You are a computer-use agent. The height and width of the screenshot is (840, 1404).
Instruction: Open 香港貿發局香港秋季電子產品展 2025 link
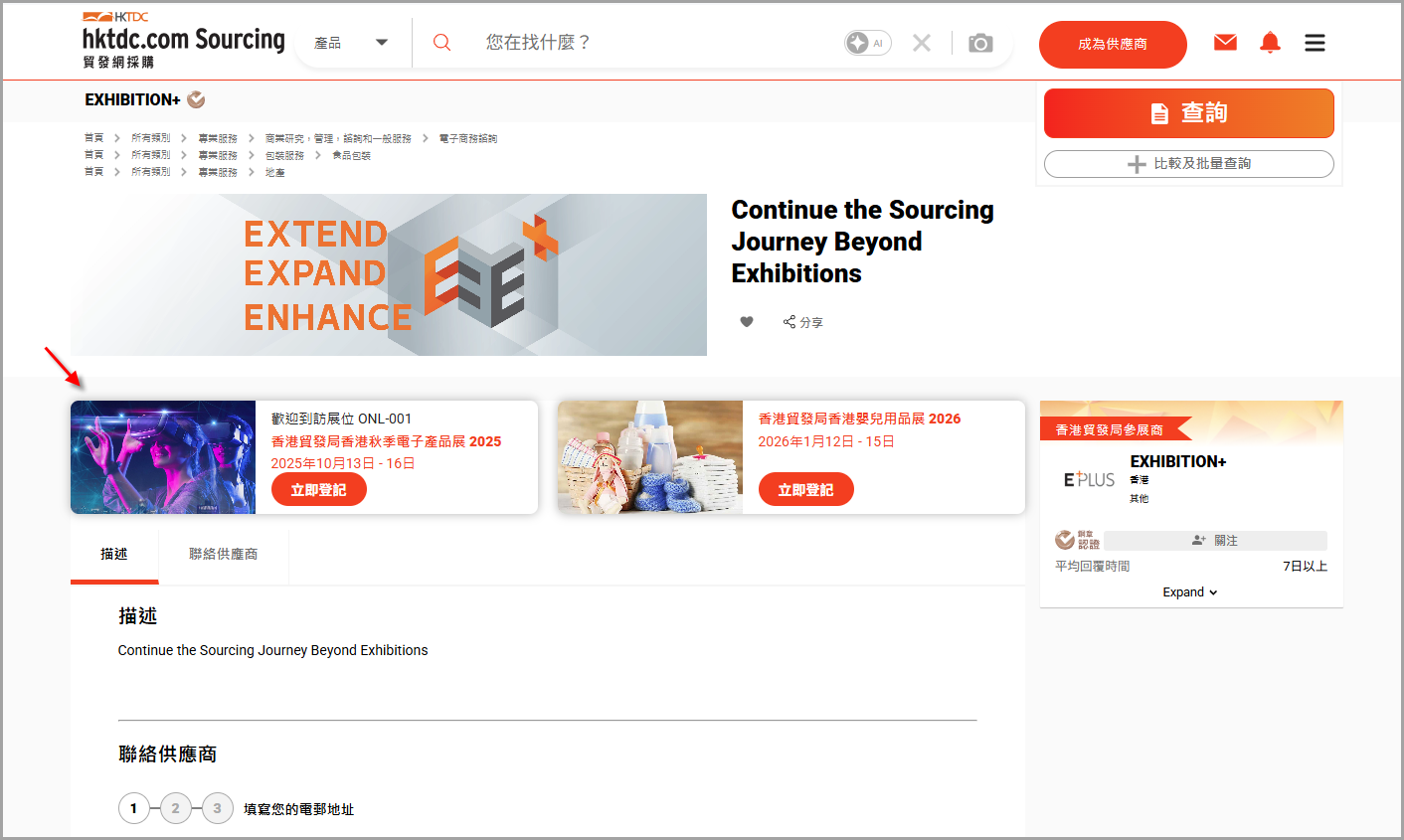pyautogui.click(x=387, y=441)
